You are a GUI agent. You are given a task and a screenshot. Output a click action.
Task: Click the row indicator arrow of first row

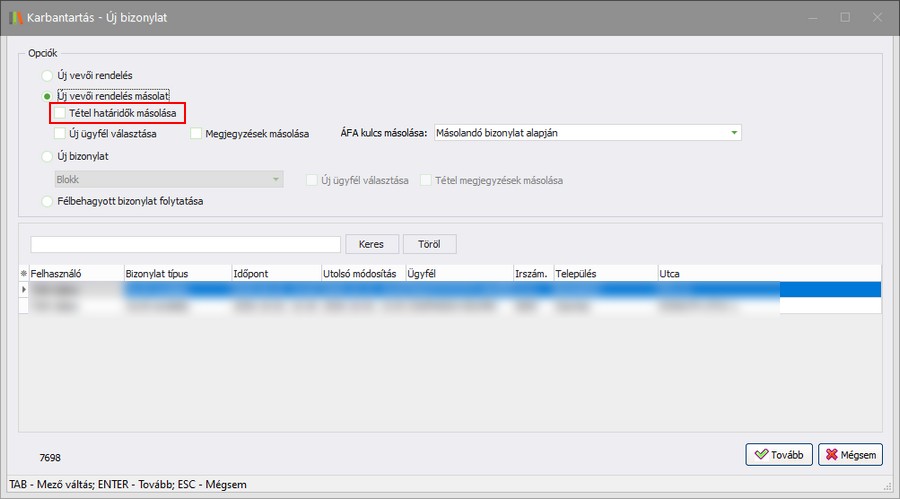pos(23,289)
